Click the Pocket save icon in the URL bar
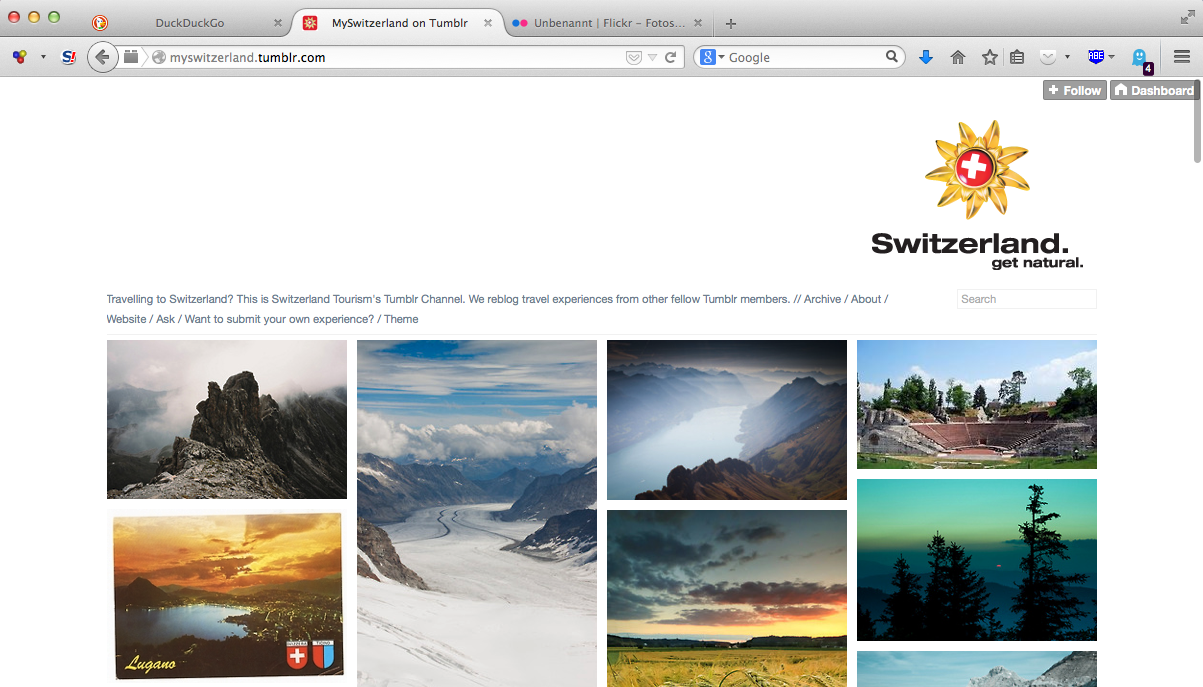1203x687 pixels. click(633, 57)
